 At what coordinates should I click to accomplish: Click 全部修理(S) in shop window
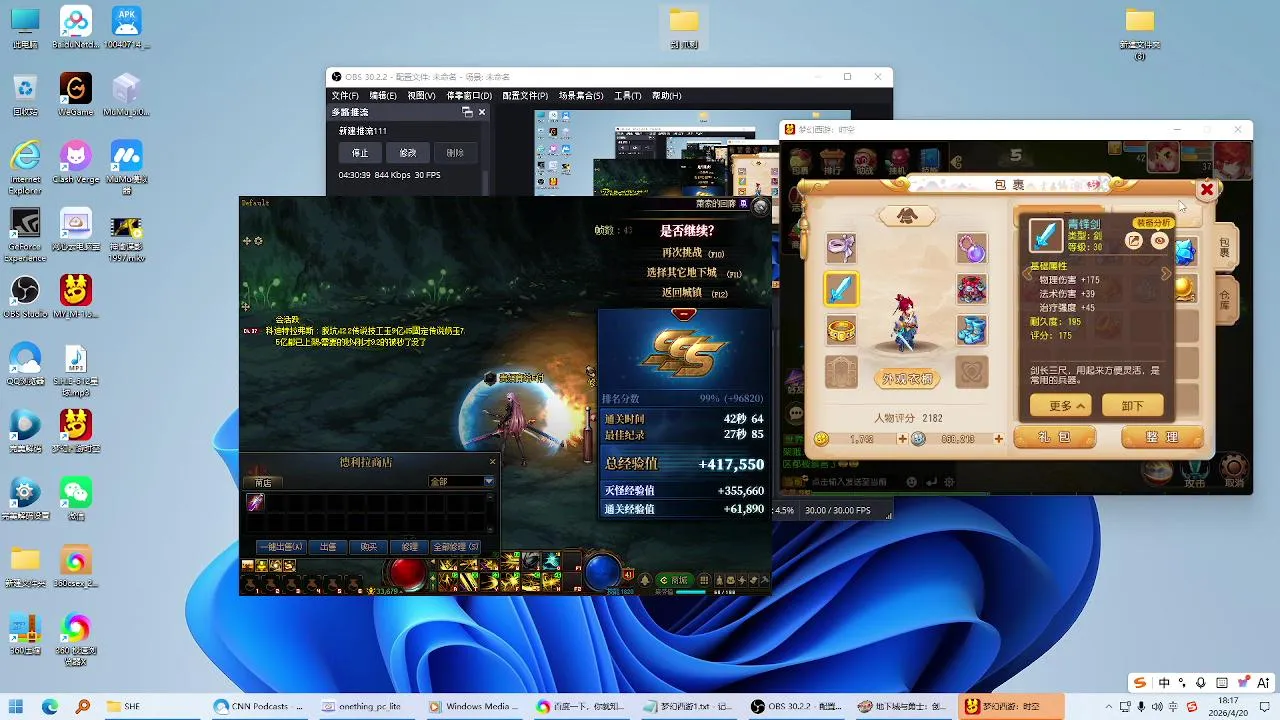pyautogui.click(x=456, y=547)
